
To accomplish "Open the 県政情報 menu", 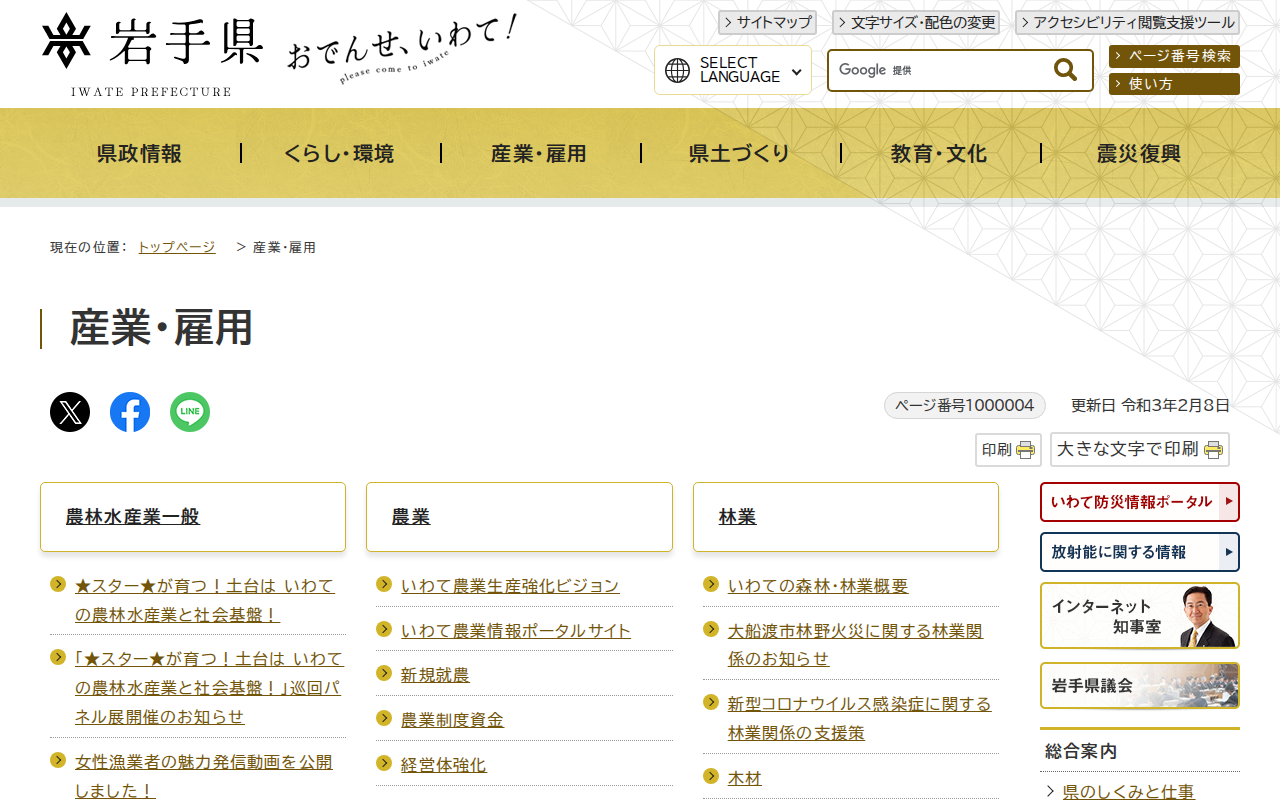I will coord(140,153).
